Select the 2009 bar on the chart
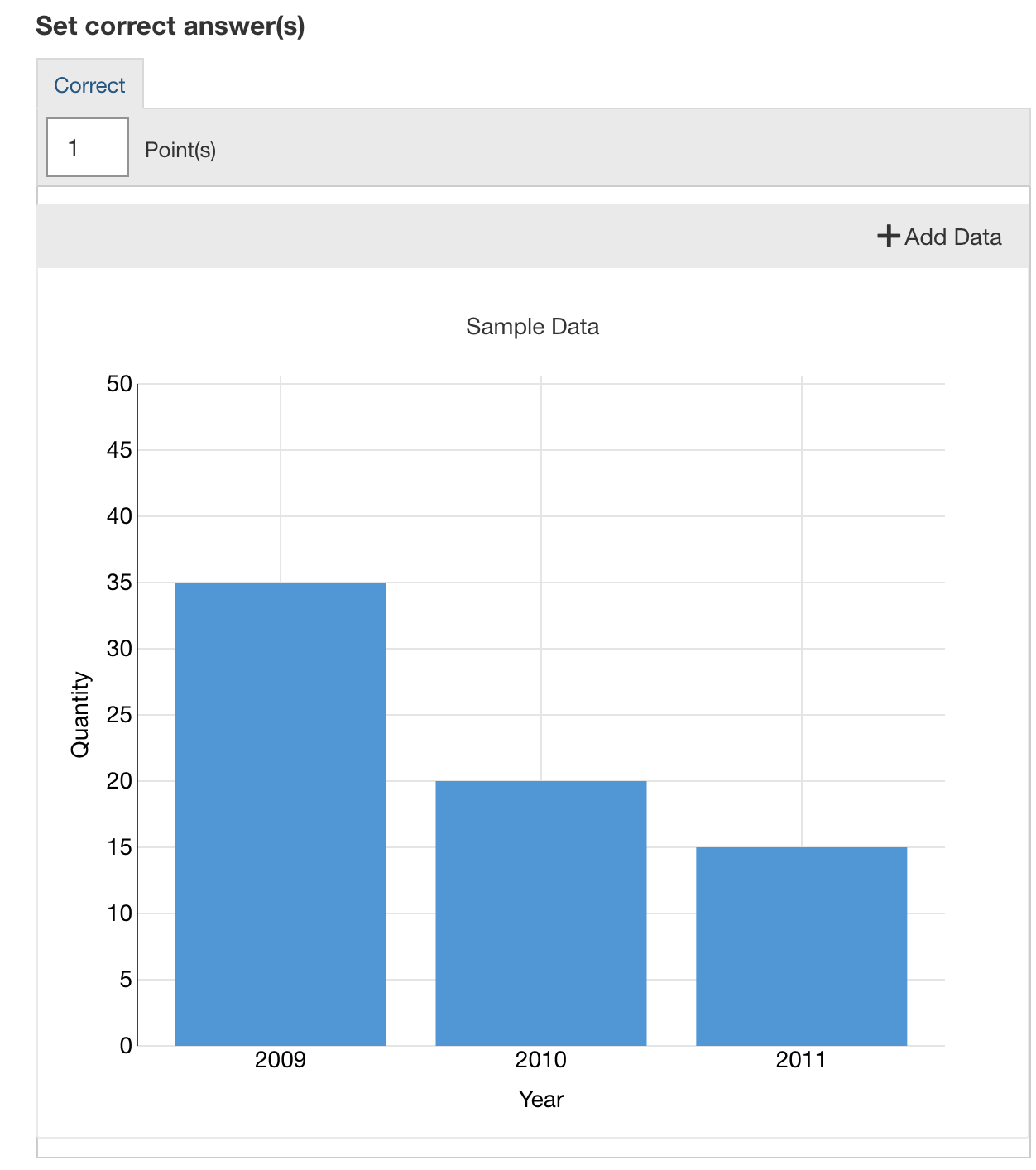Image resolution: width=1036 pixels, height=1170 pixels. click(x=281, y=811)
